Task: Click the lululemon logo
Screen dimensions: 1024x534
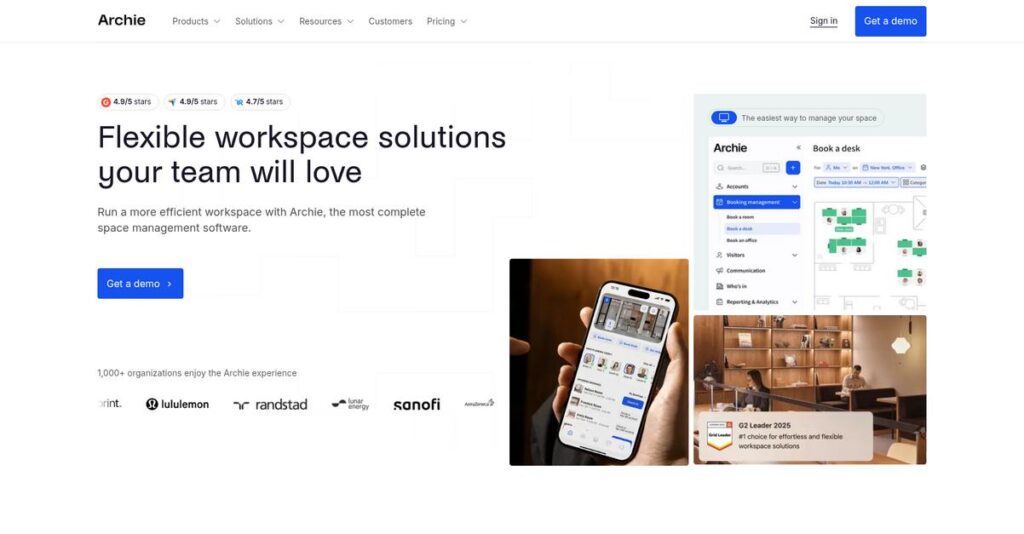Action: tap(177, 404)
